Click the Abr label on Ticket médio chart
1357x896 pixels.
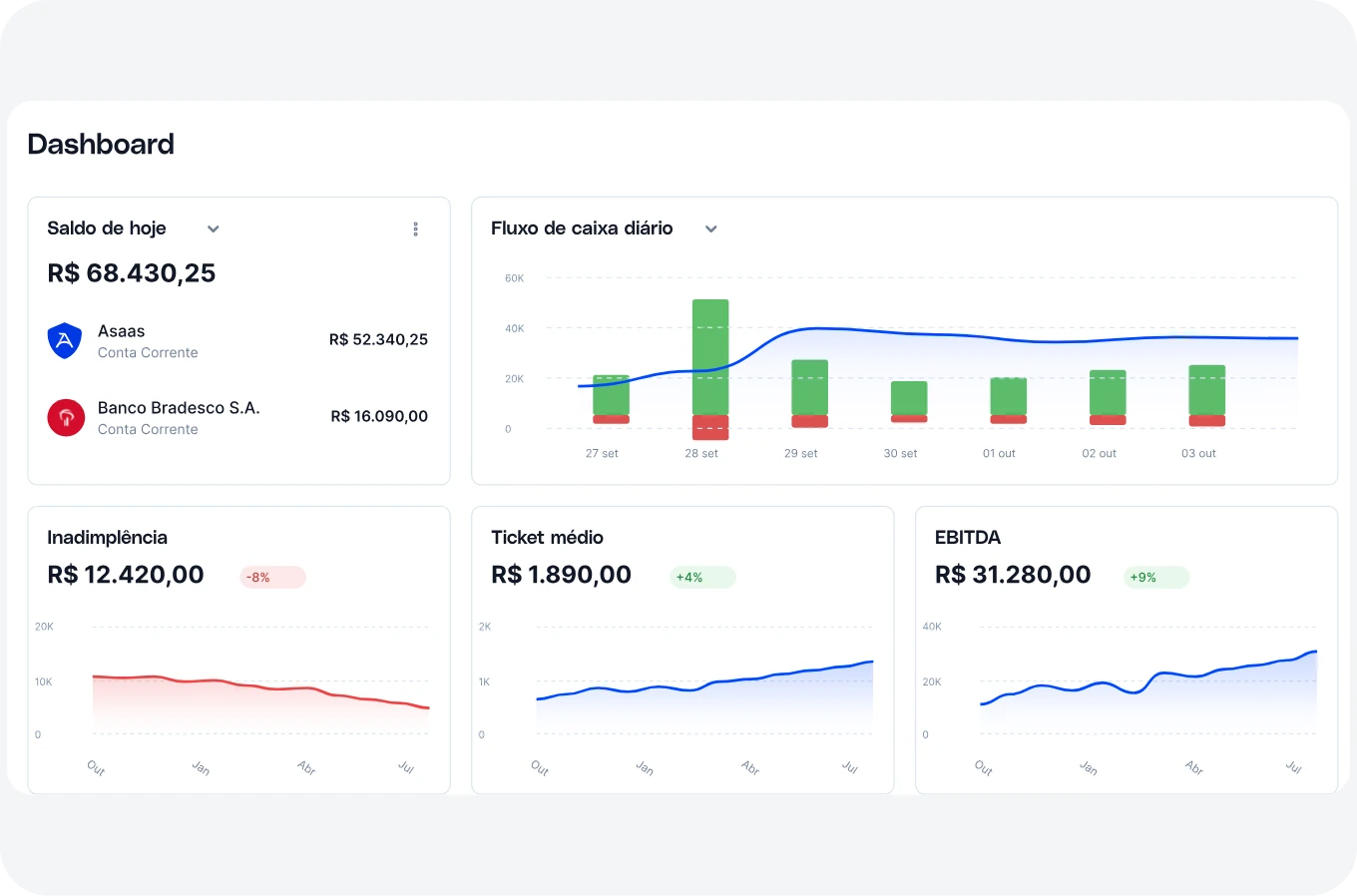(x=750, y=767)
